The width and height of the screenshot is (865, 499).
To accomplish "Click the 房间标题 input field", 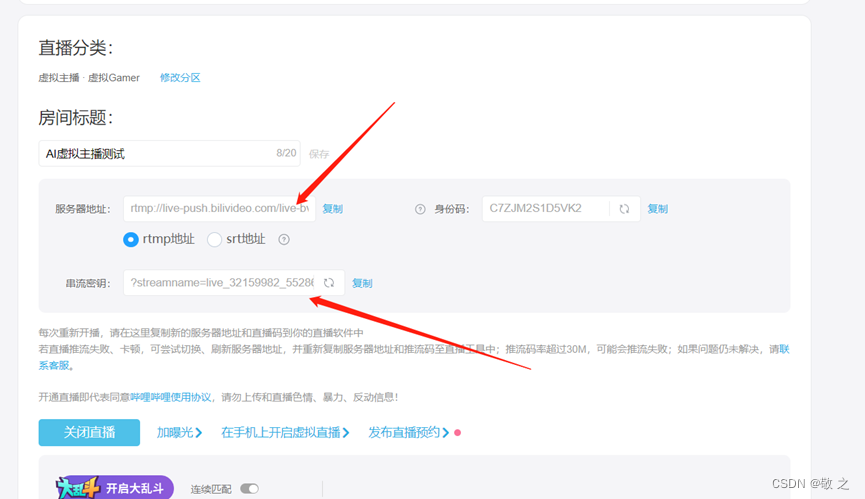I will pyautogui.click(x=169, y=153).
